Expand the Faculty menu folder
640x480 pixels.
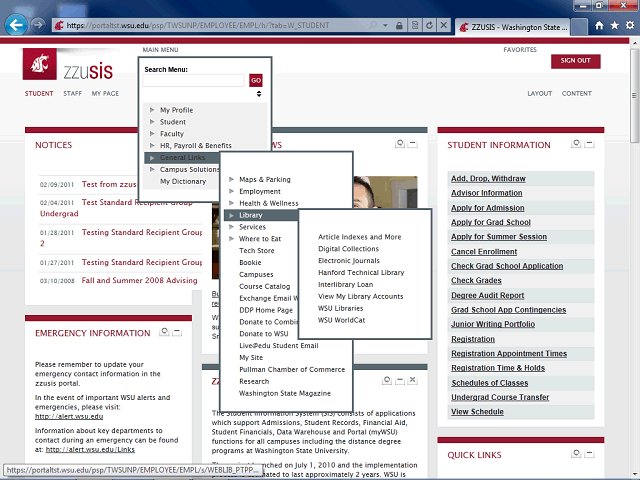152,133
